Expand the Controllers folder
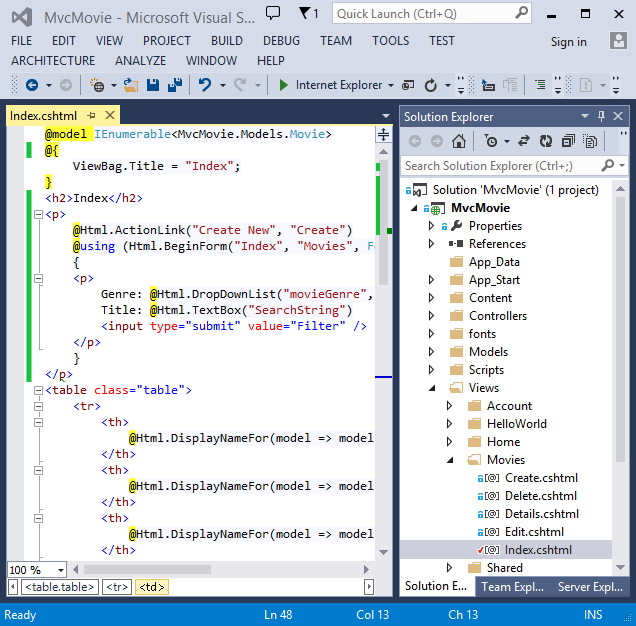Image resolution: width=636 pixels, height=626 pixels. pos(431,316)
